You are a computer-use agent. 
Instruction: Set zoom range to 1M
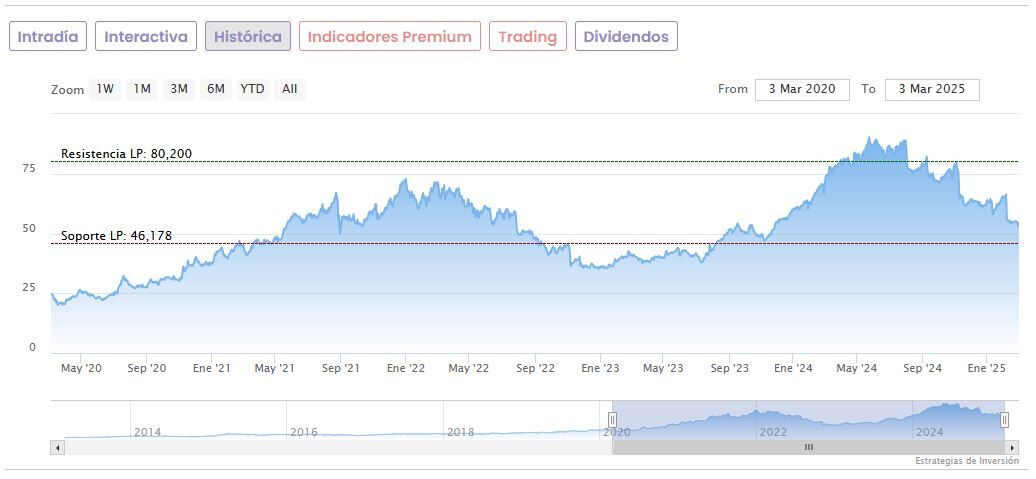pos(142,89)
